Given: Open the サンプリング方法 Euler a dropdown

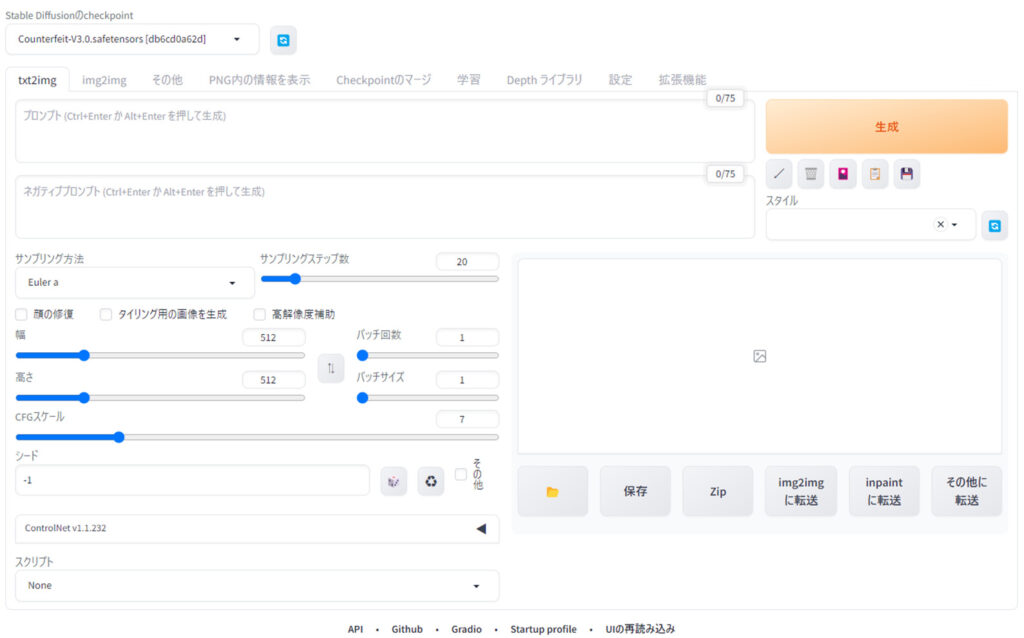Looking at the screenshot, I should (135, 282).
